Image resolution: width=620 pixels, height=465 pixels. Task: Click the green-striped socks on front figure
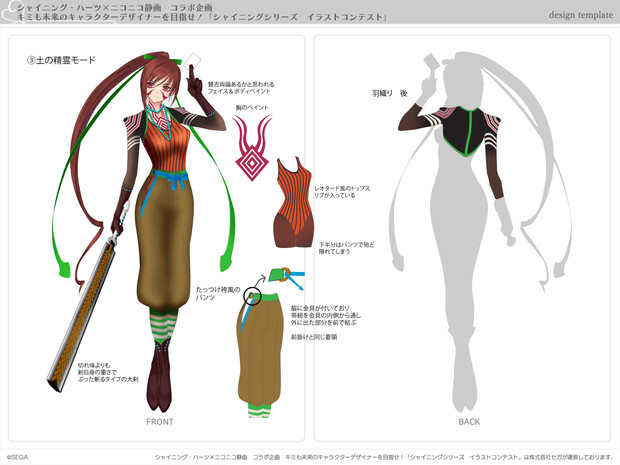[x=163, y=325]
